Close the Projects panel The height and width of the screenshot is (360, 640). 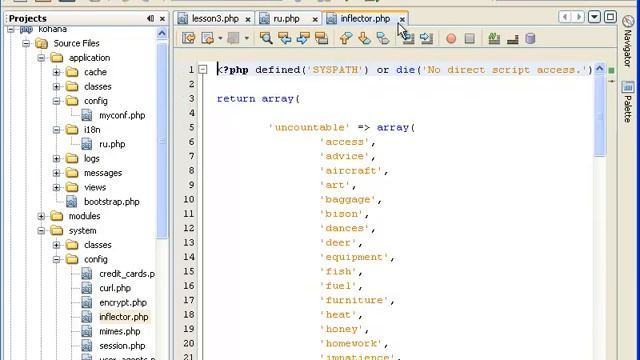(162, 19)
